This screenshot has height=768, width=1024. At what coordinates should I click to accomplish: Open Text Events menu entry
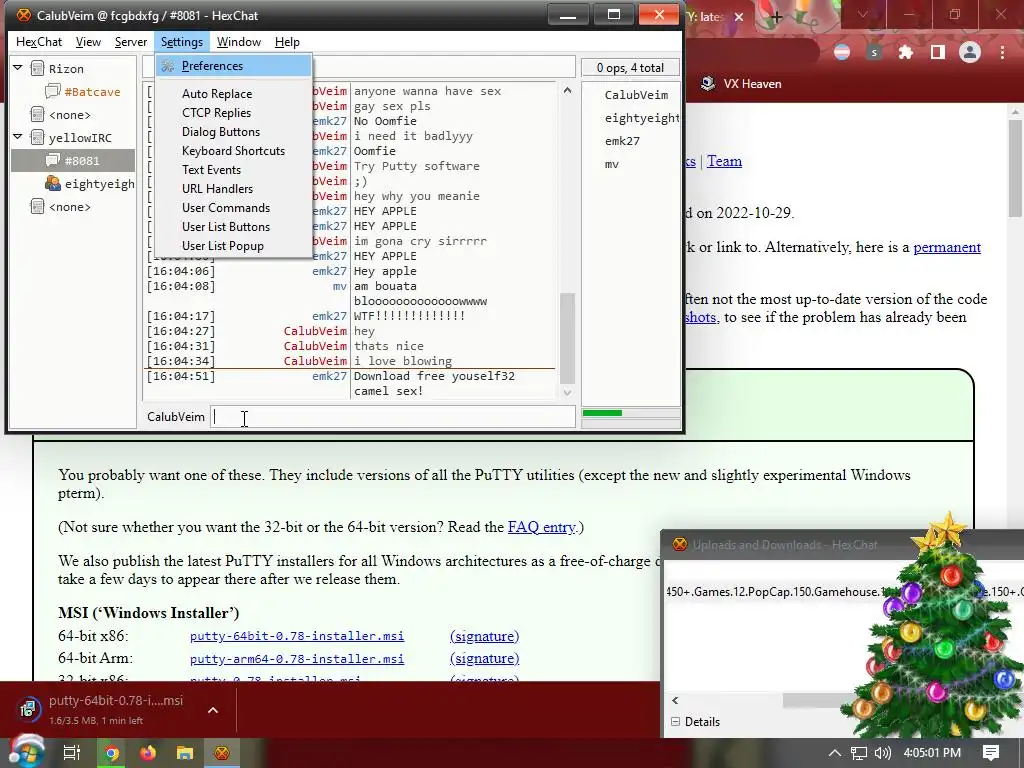pos(211,170)
